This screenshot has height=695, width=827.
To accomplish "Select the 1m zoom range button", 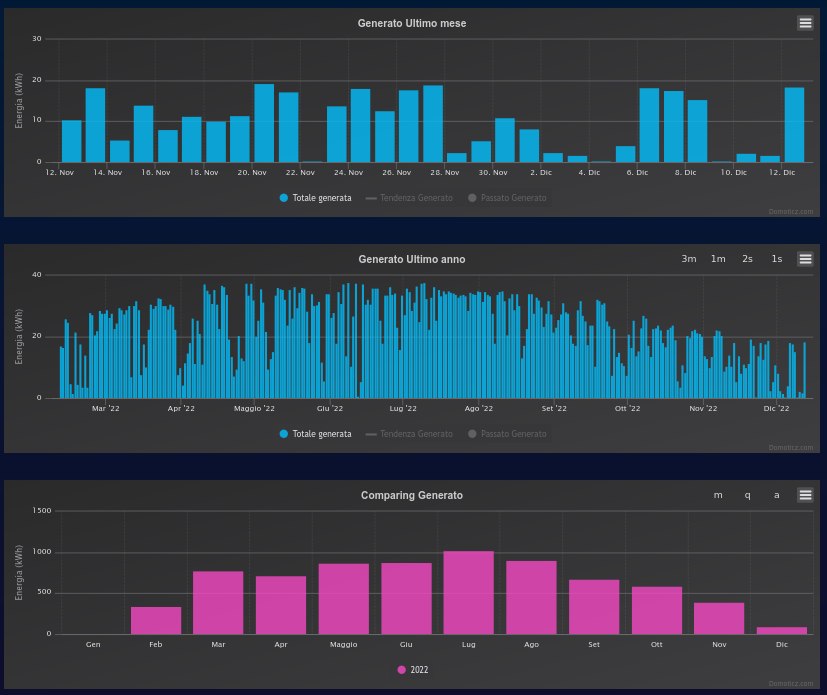I will [x=718, y=259].
